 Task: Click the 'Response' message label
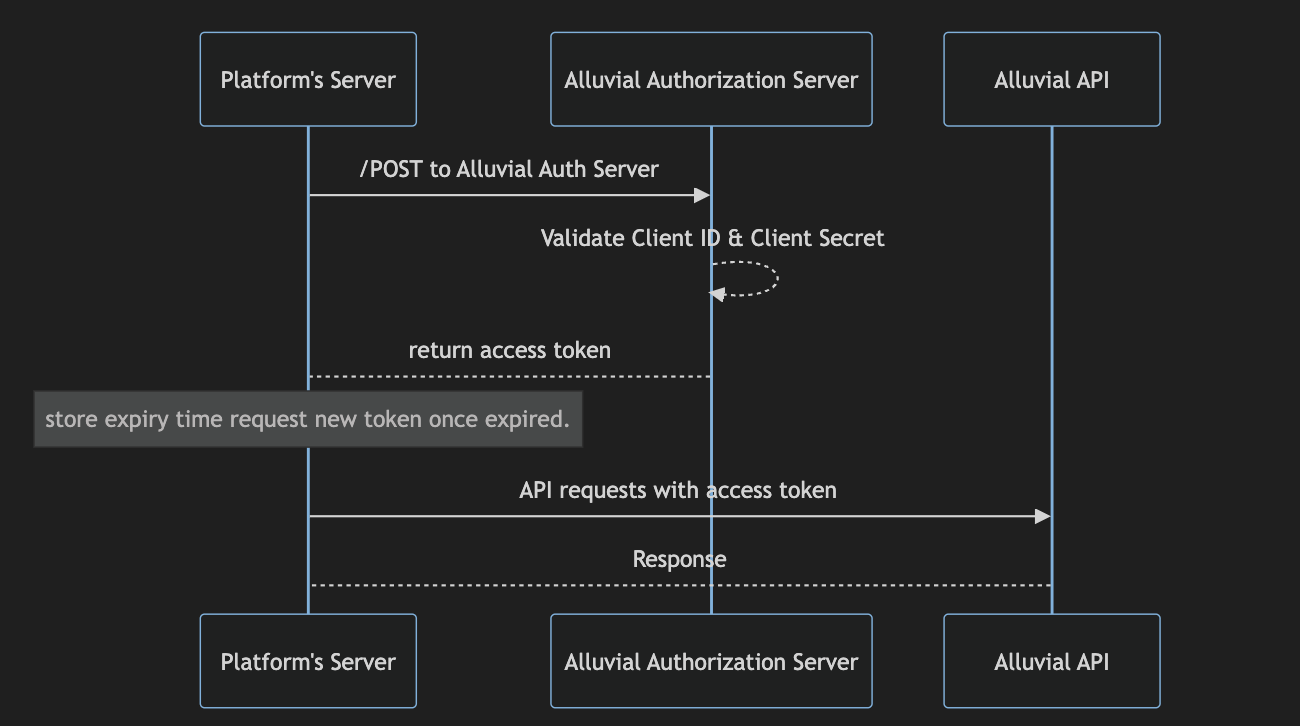click(679, 559)
